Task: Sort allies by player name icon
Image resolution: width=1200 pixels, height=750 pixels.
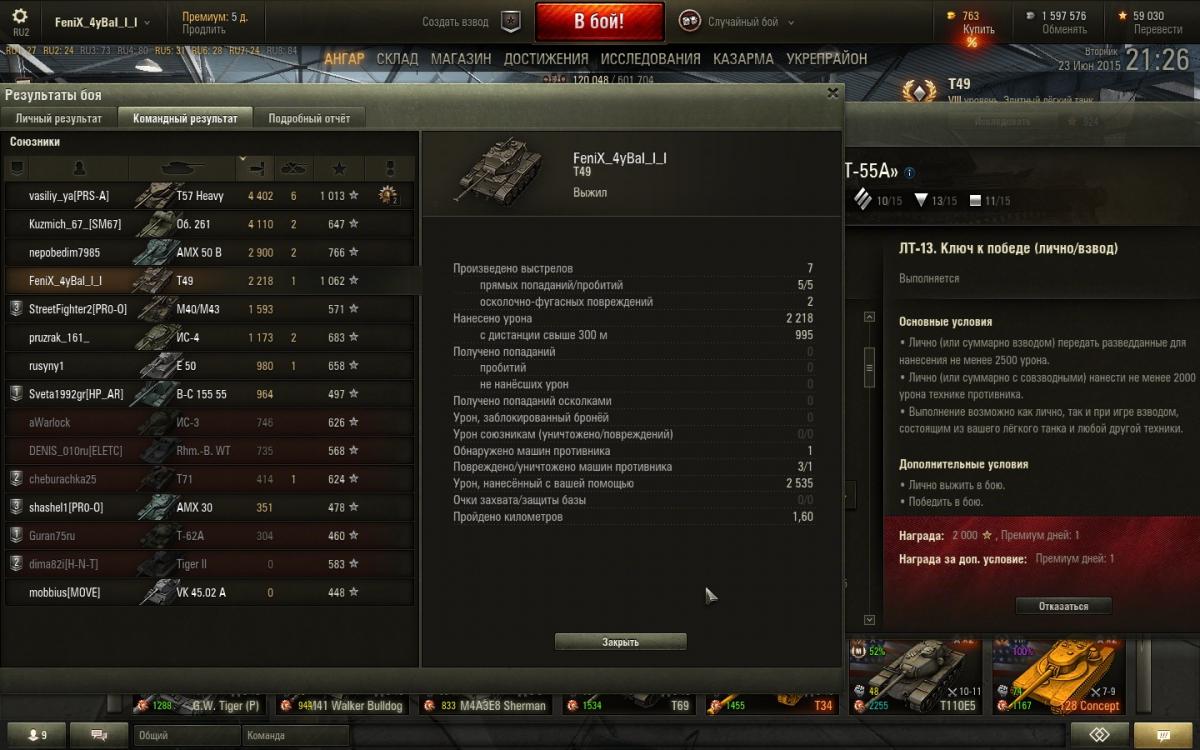Action: tap(80, 167)
